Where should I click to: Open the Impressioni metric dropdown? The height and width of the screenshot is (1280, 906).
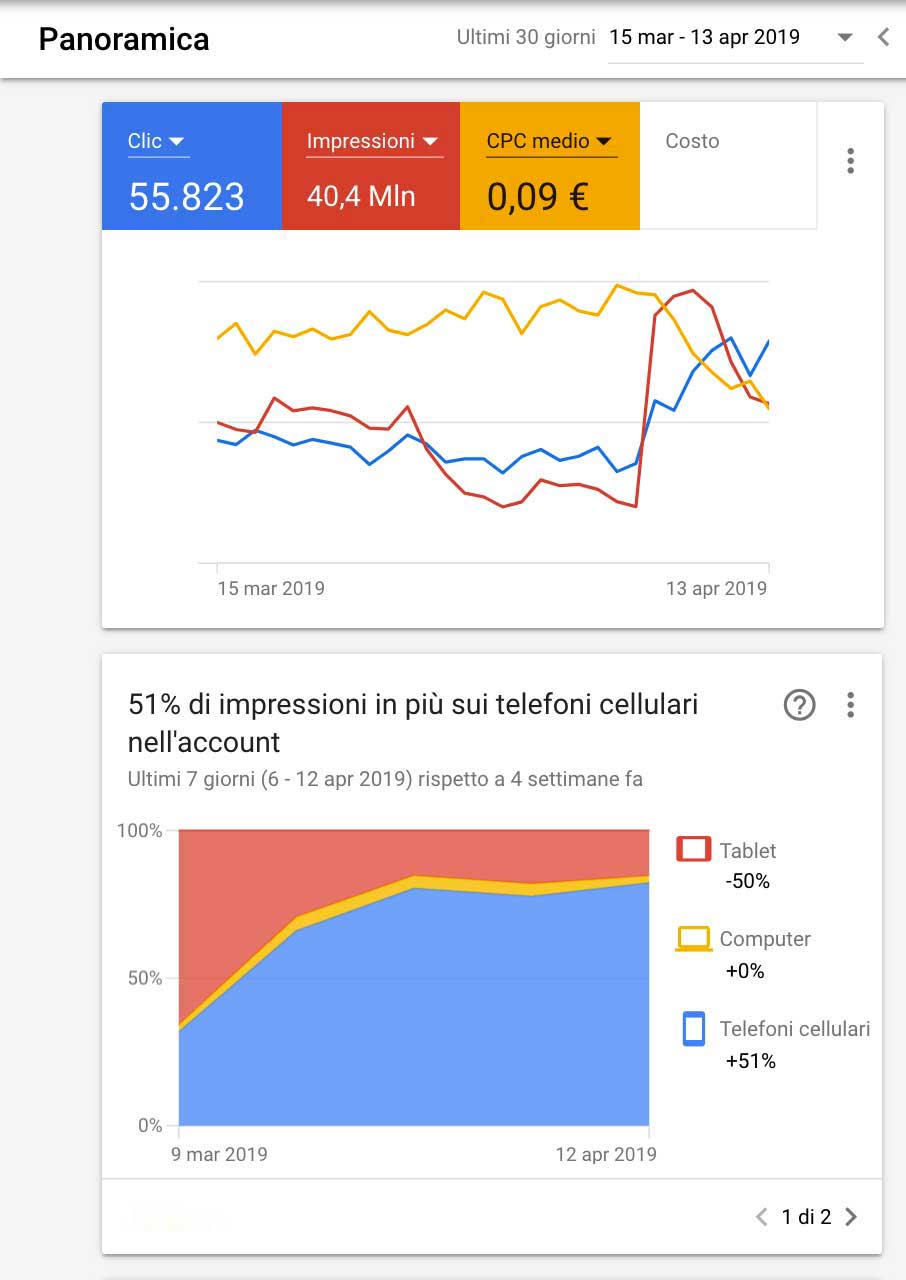point(373,141)
